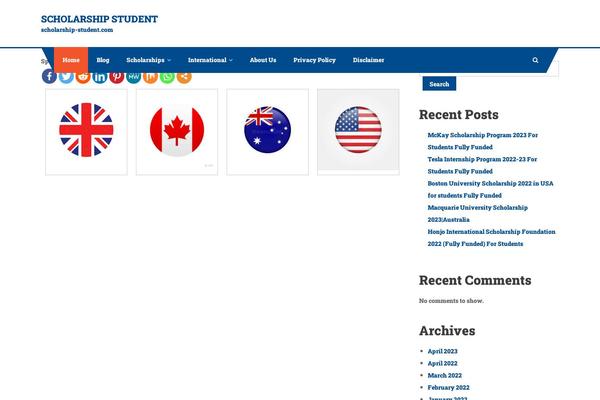
Task: Open the UK flag scholarship tile
Action: 86,132
